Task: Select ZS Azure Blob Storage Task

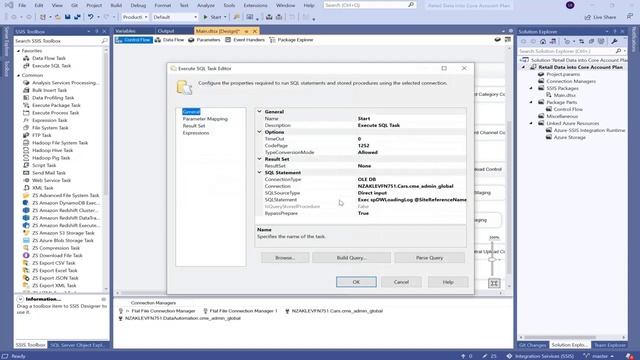Action: pyautogui.click(x=63, y=240)
